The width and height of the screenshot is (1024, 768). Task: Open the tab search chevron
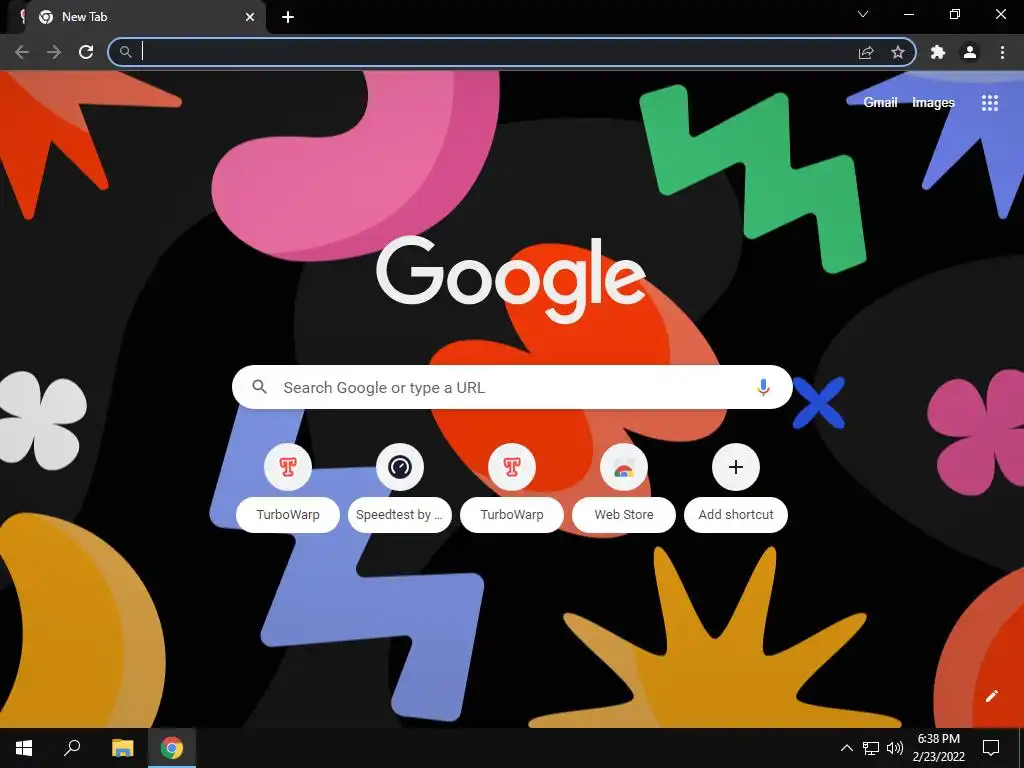click(x=863, y=14)
